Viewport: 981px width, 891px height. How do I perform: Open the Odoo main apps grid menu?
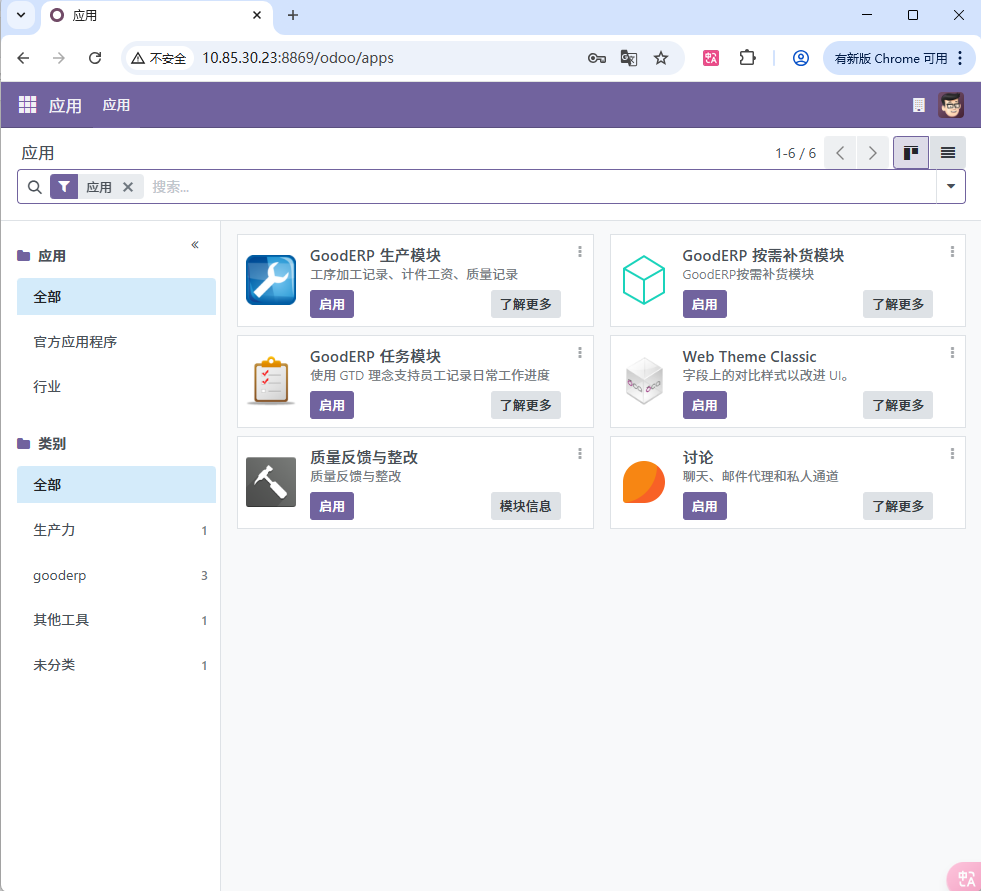tap(28, 105)
